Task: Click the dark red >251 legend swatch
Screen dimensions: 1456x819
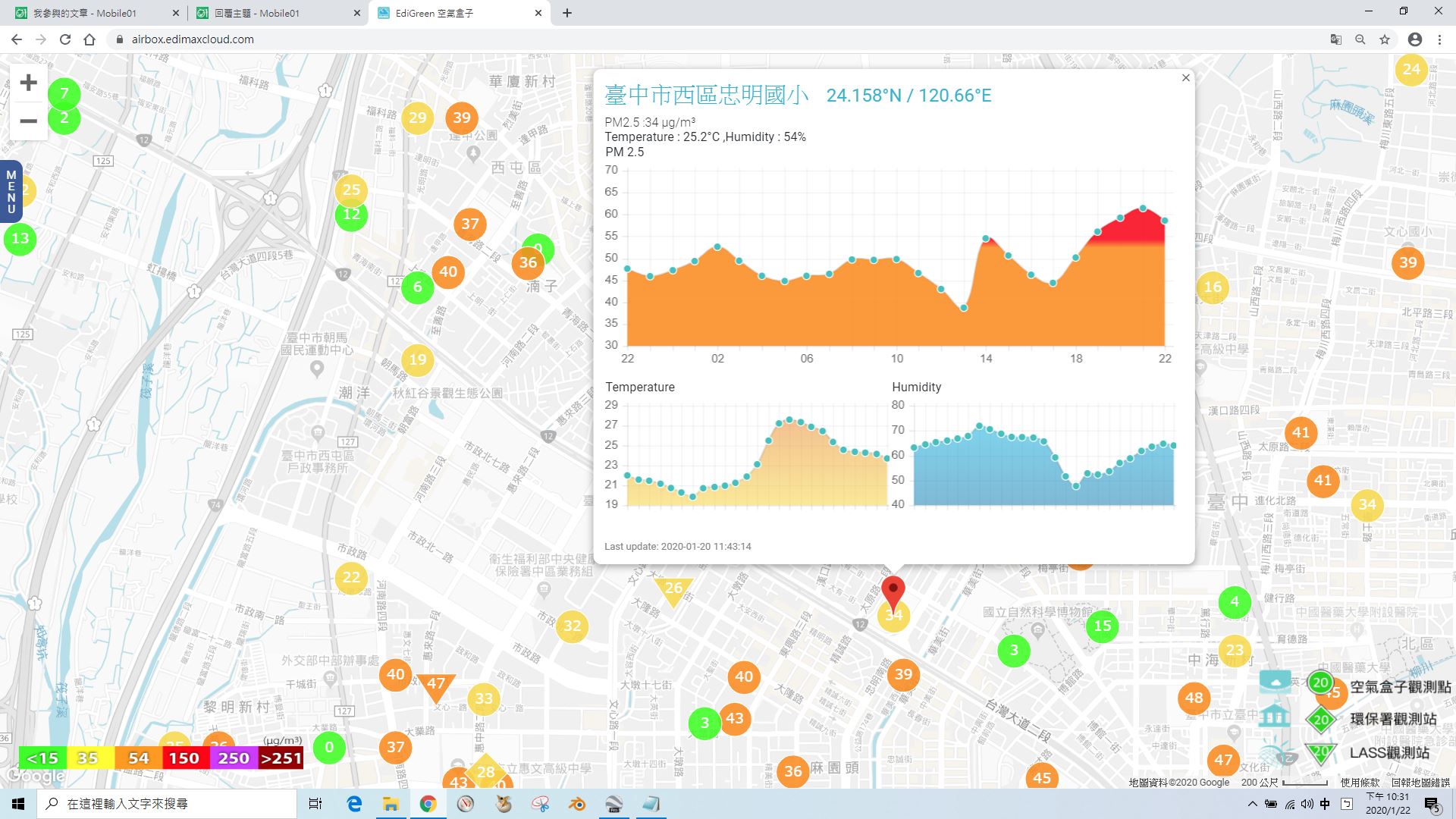Action: click(281, 758)
